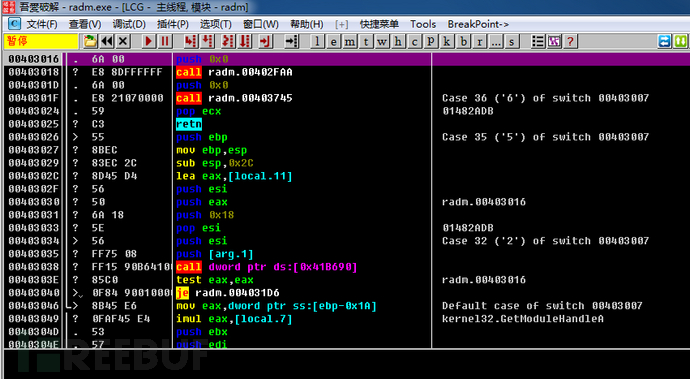Click the Step into icon
The image size is (690, 379).
click(191, 41)
